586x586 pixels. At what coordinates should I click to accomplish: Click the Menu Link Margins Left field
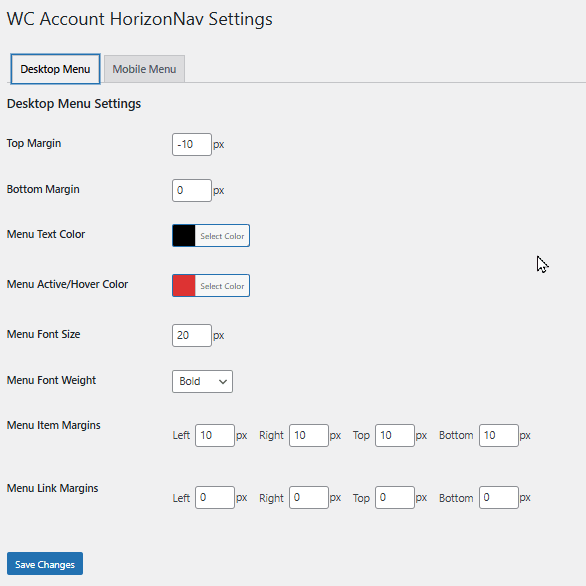pyautogui.click(x=215, y=497)
